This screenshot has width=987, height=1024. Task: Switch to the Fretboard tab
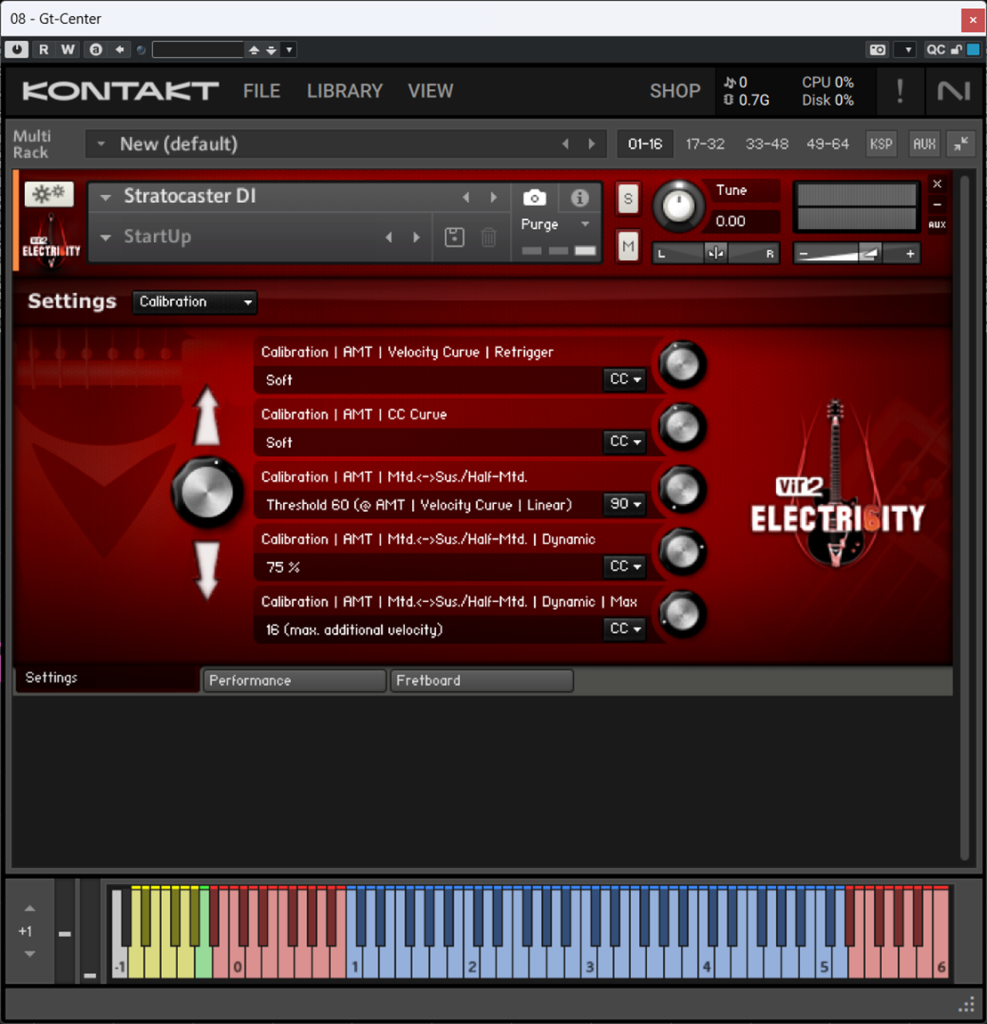(x=481, y=681)
